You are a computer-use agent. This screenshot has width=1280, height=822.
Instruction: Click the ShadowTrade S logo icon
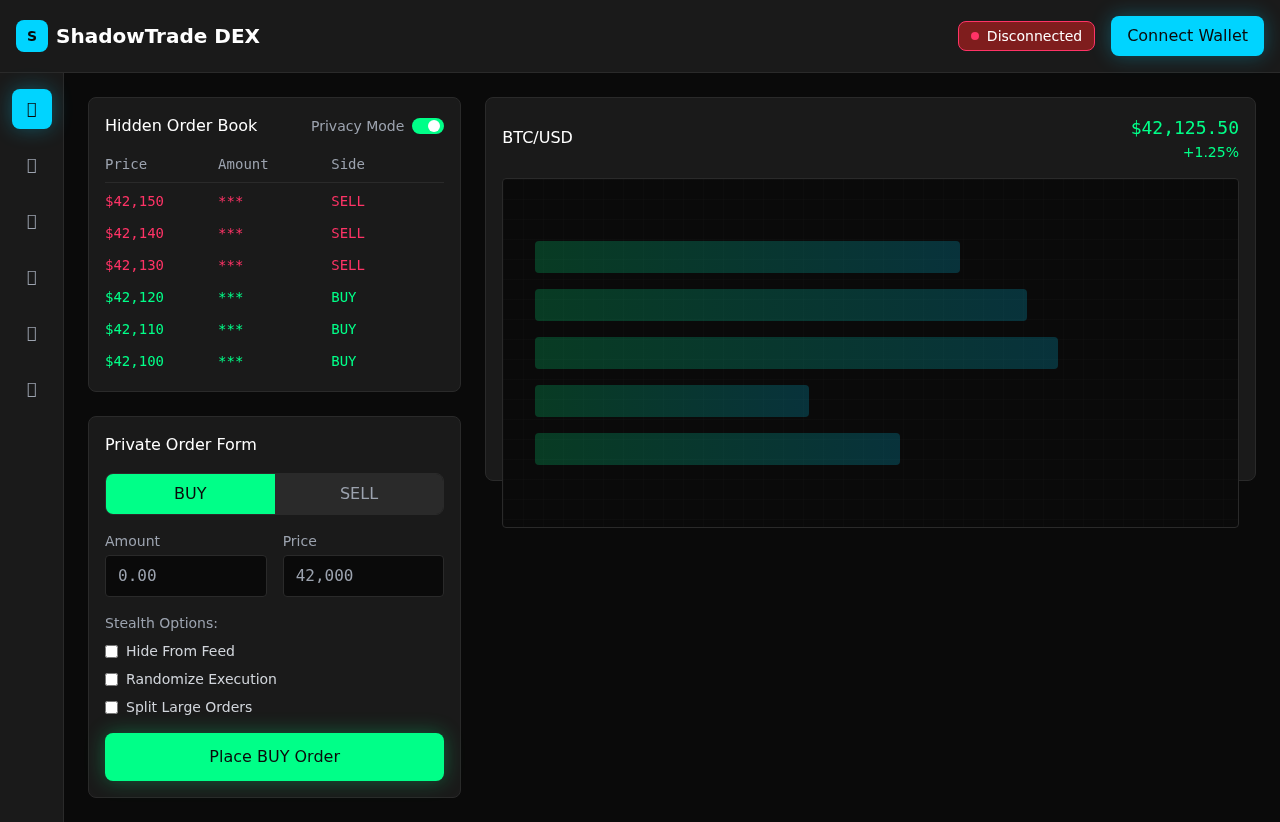[x=31, y=35]
